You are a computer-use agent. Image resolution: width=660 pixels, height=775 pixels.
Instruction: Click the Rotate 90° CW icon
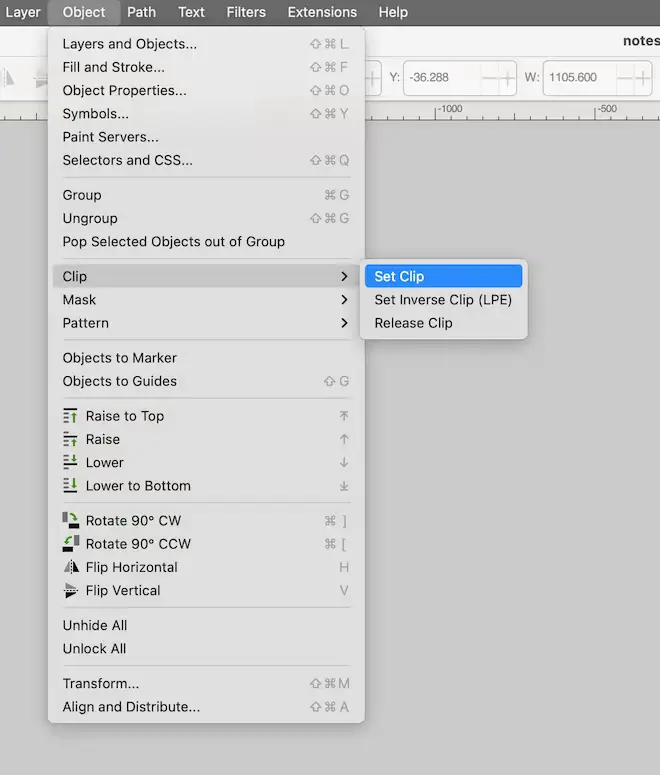click(x=71, y=520)
